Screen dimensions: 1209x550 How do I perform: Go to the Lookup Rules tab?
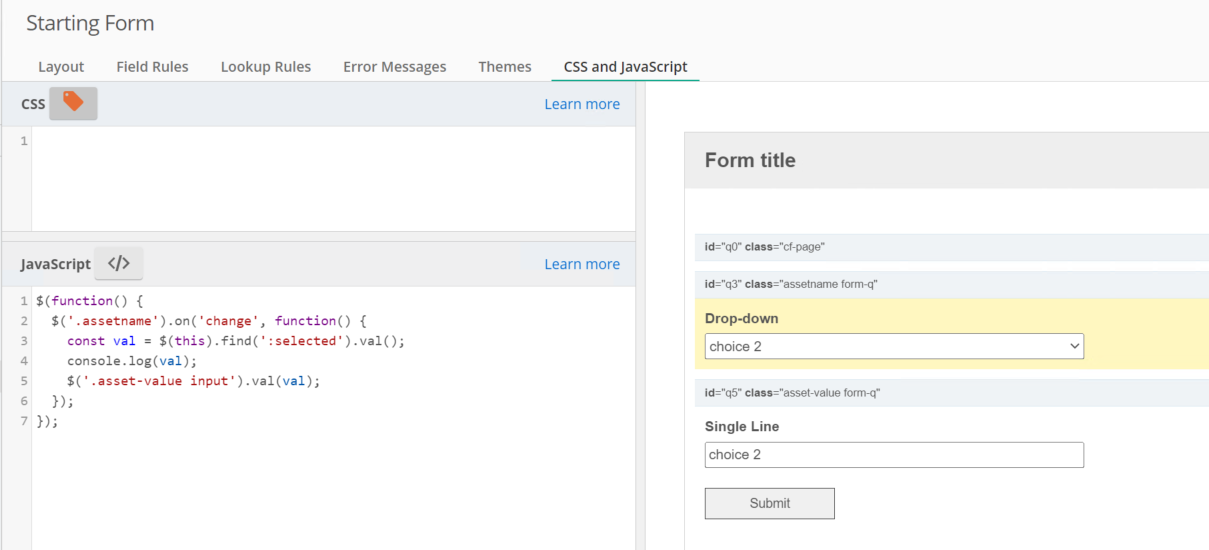point(266,67)
